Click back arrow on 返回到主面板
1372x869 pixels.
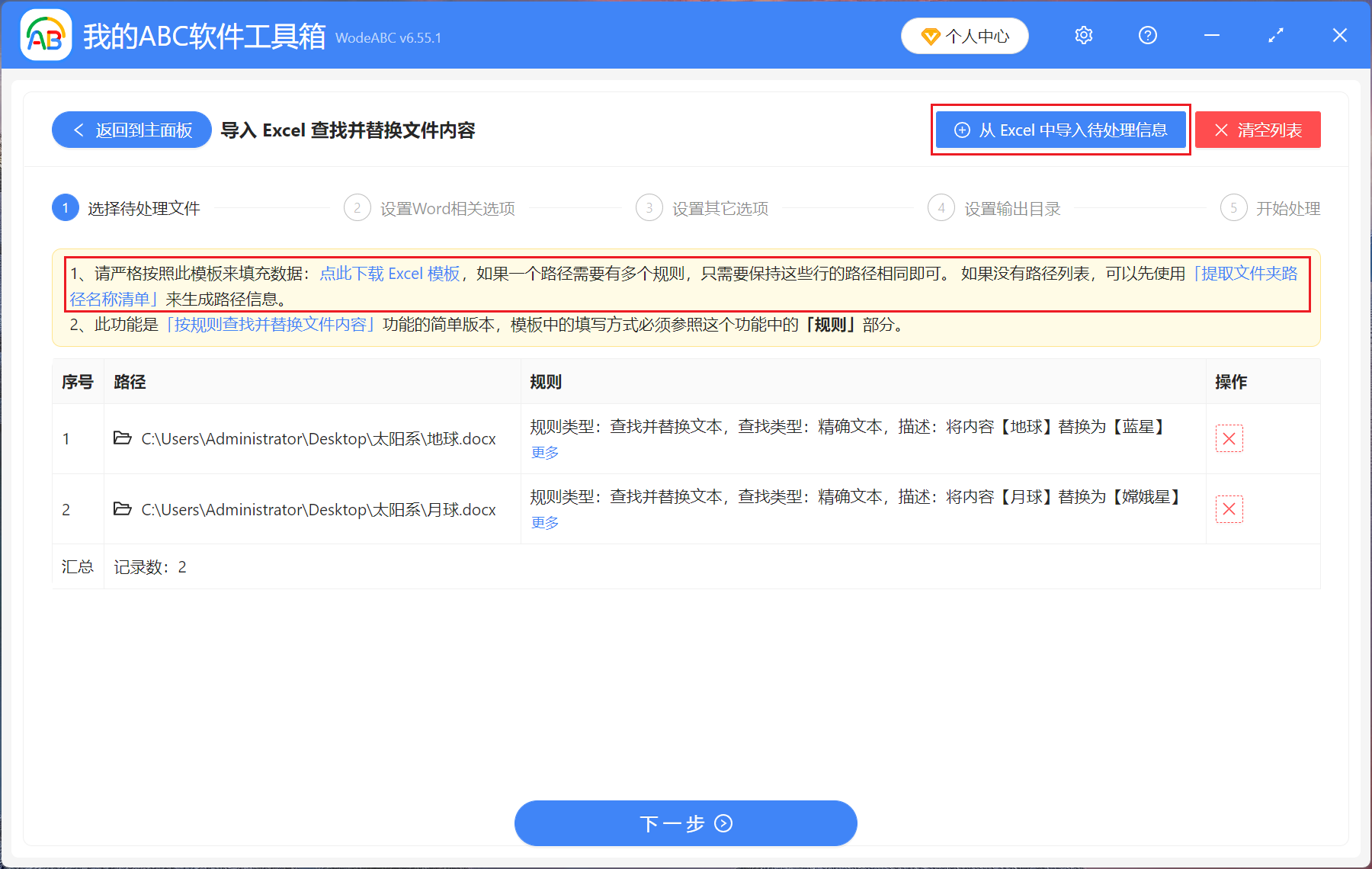79,130
